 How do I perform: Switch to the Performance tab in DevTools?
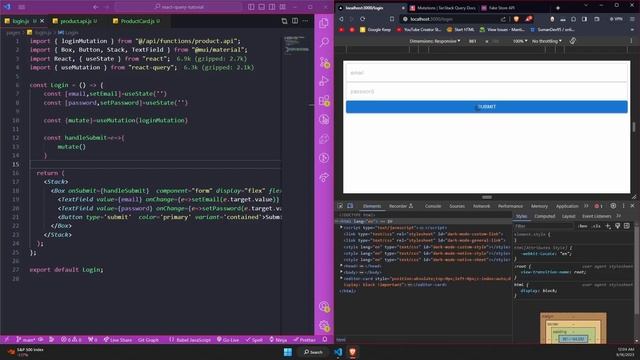tap(510, 206)
